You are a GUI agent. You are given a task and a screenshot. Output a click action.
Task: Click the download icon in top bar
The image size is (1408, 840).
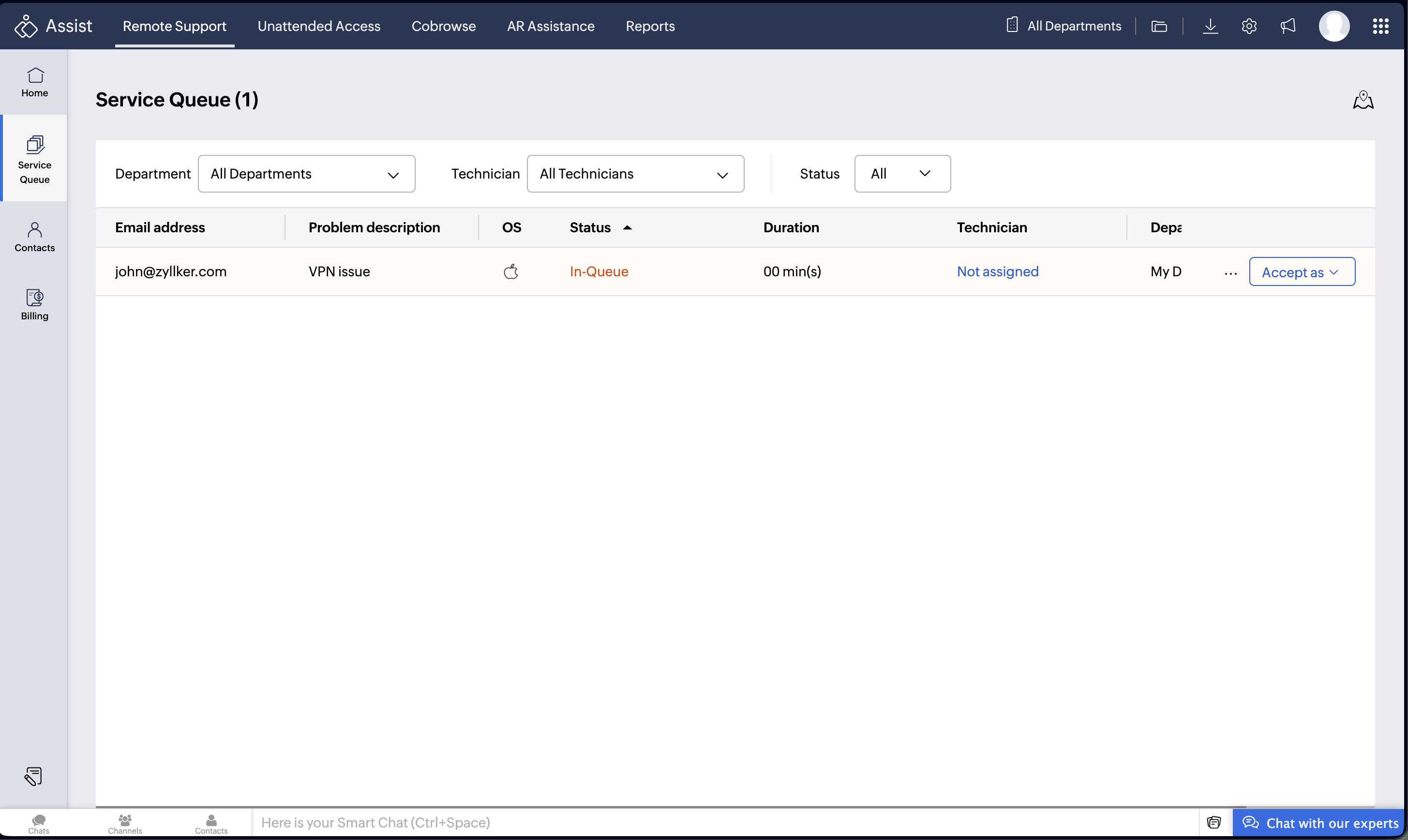click(x=1210, y=26)
